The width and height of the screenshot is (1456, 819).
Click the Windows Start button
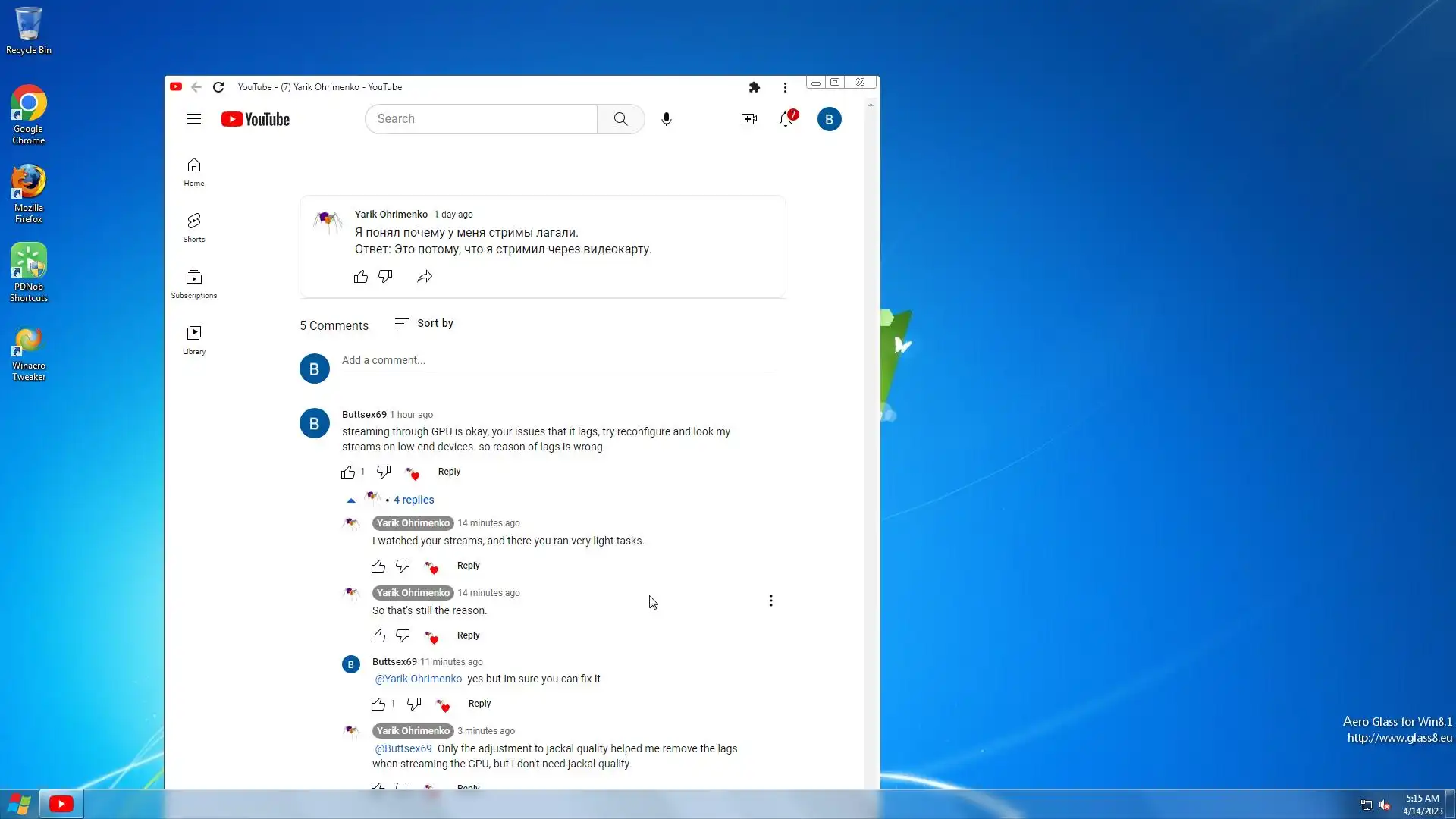point(19,804)
